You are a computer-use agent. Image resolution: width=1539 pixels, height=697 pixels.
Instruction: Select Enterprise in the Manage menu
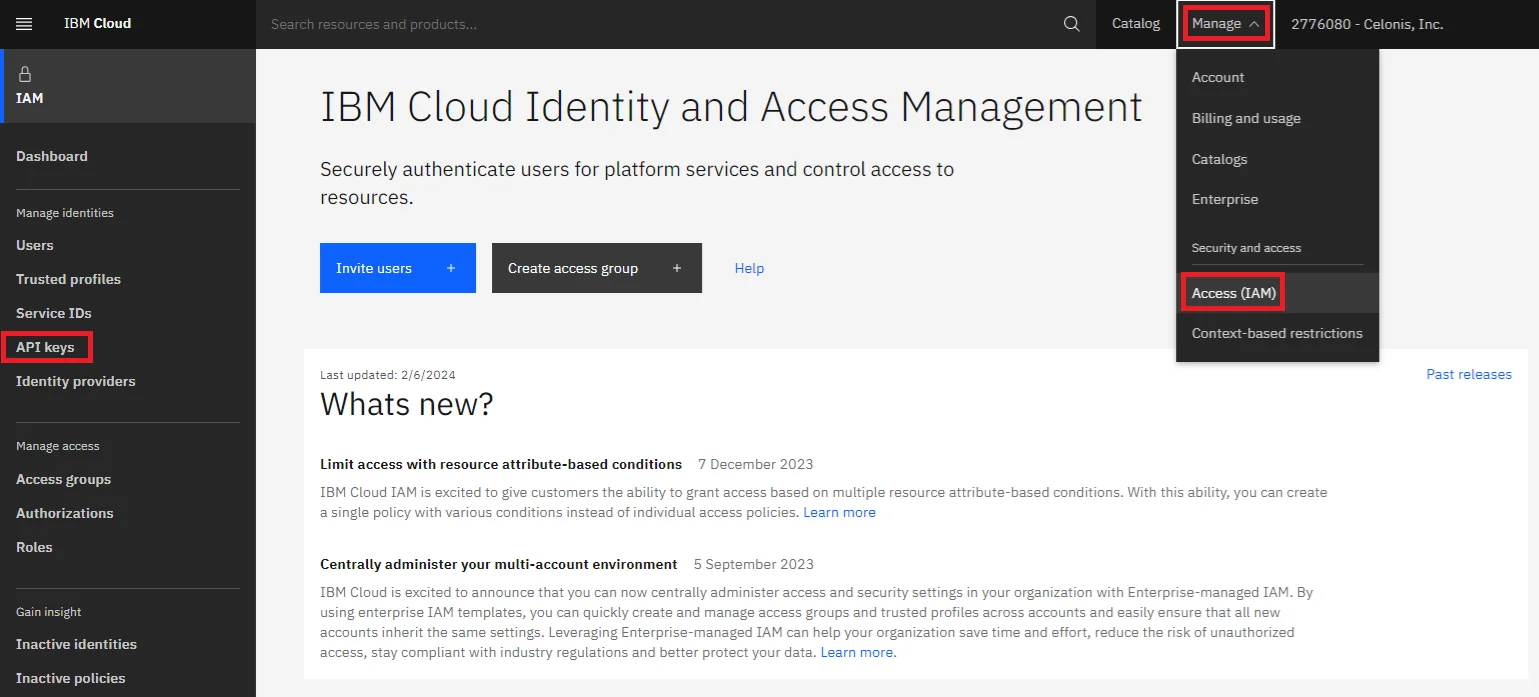1278,199
